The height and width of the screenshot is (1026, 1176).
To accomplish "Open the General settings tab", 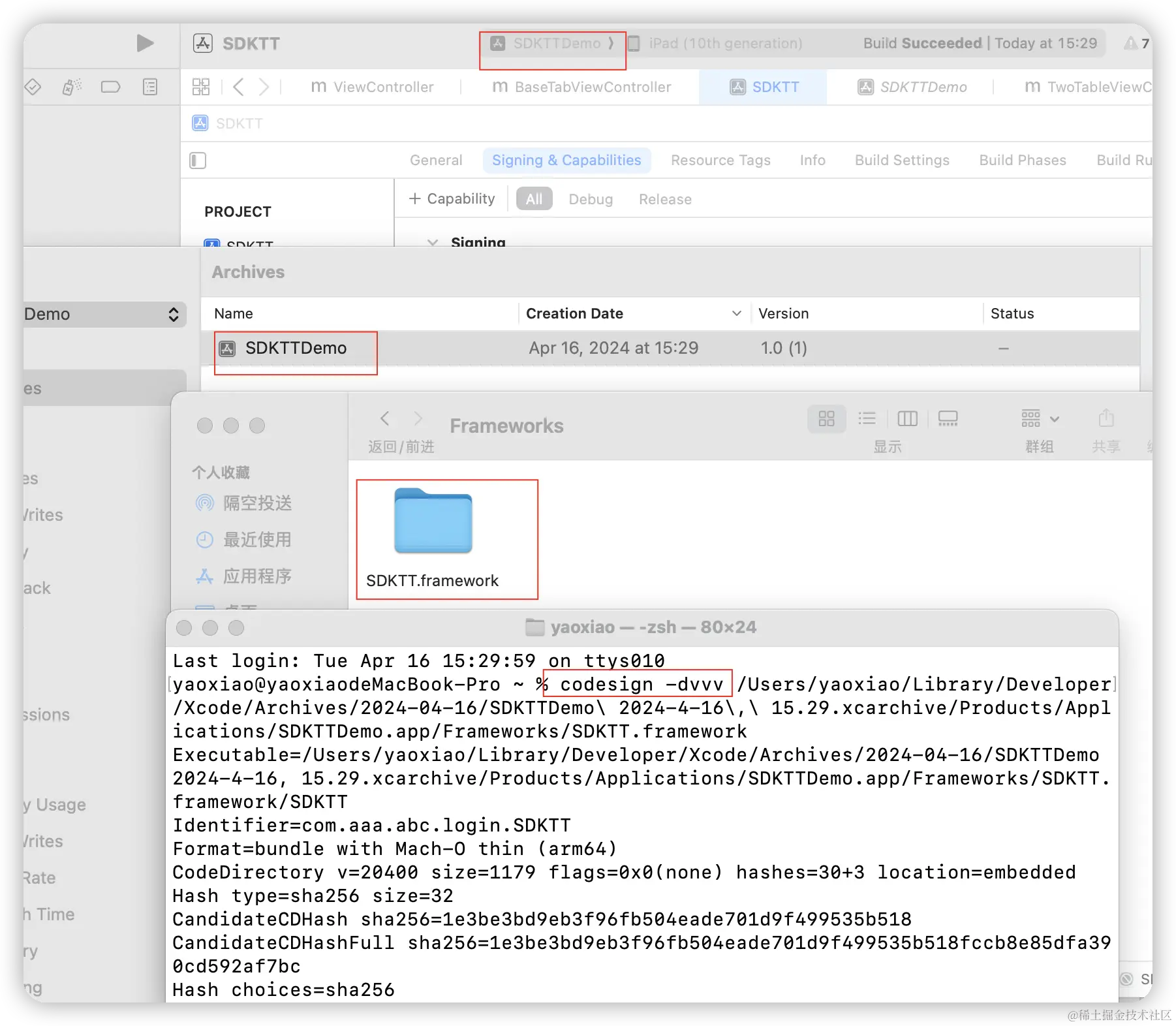I will (436, 161).
